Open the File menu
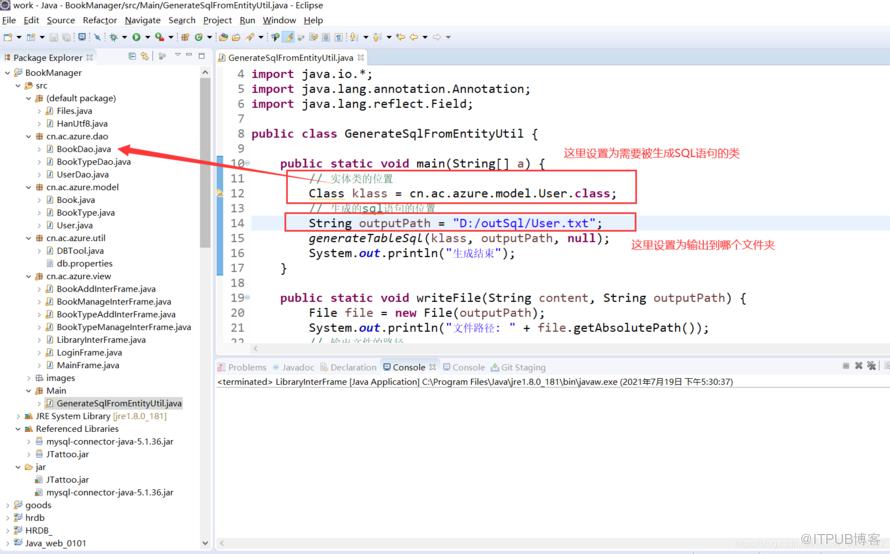Image resolution: width=890 pixels, height=554 pixels. click(x=9, y=20)
